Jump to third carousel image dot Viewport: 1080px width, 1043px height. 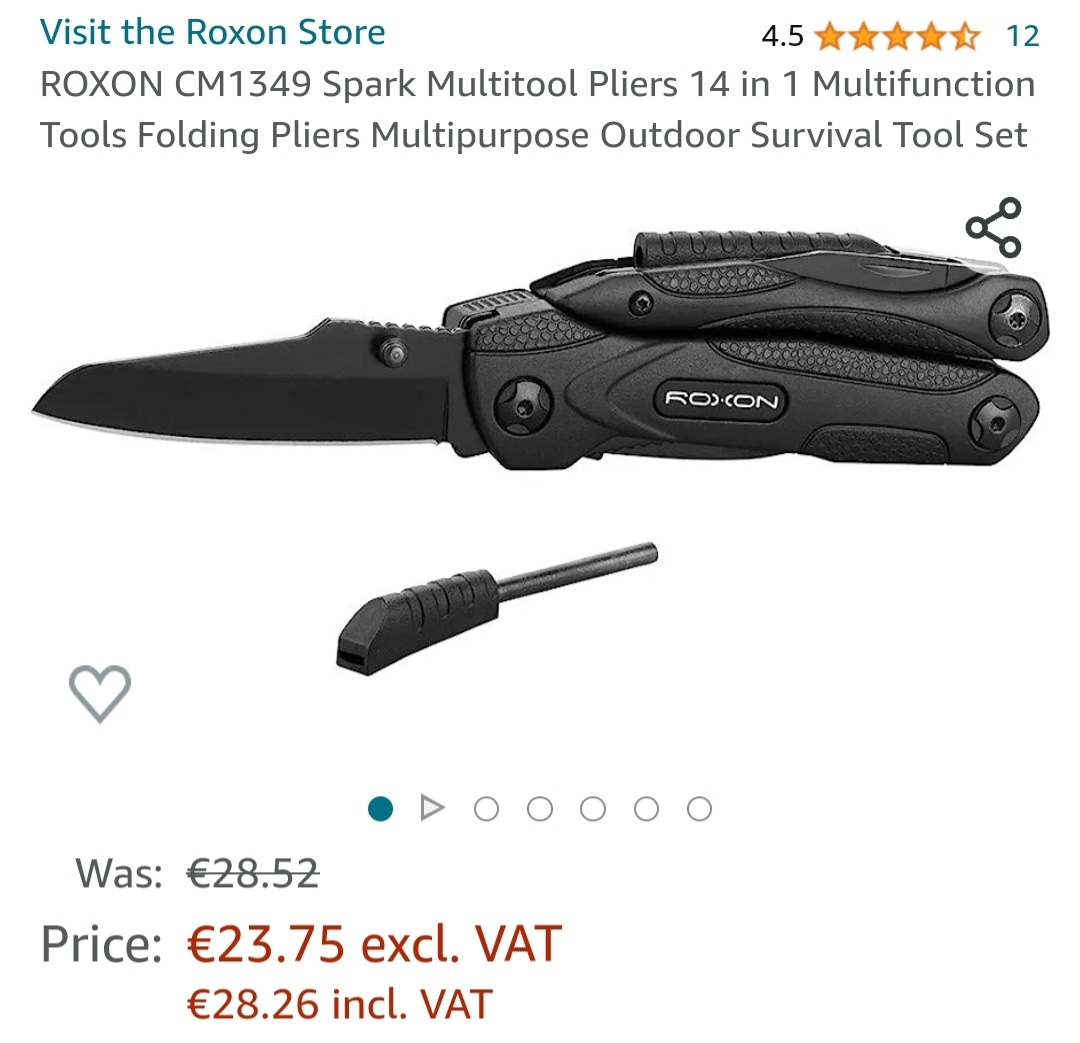pos(486,808)
